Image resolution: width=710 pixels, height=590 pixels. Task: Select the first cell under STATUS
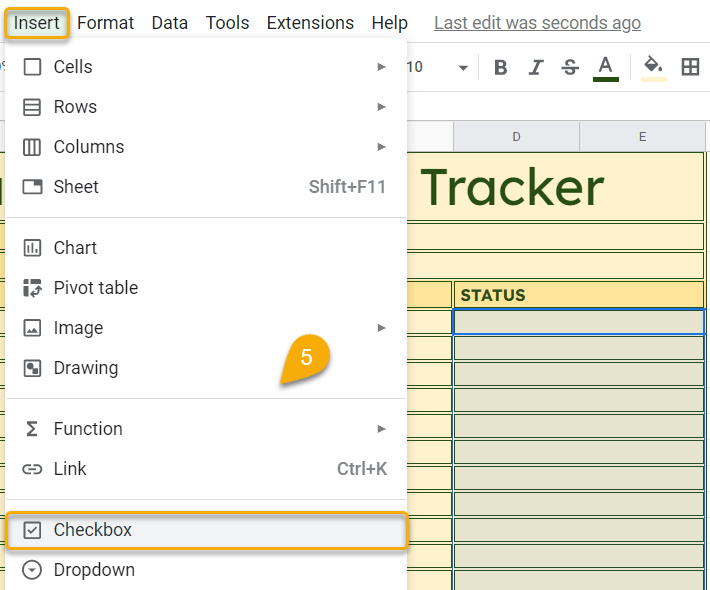click(579, 322)
